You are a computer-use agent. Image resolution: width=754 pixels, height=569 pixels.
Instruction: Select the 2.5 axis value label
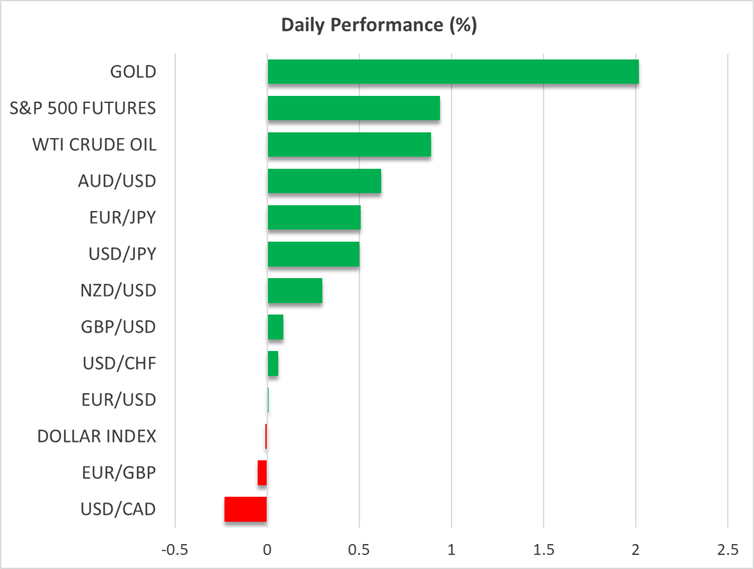pyautogui.click(x=727, y=550)
